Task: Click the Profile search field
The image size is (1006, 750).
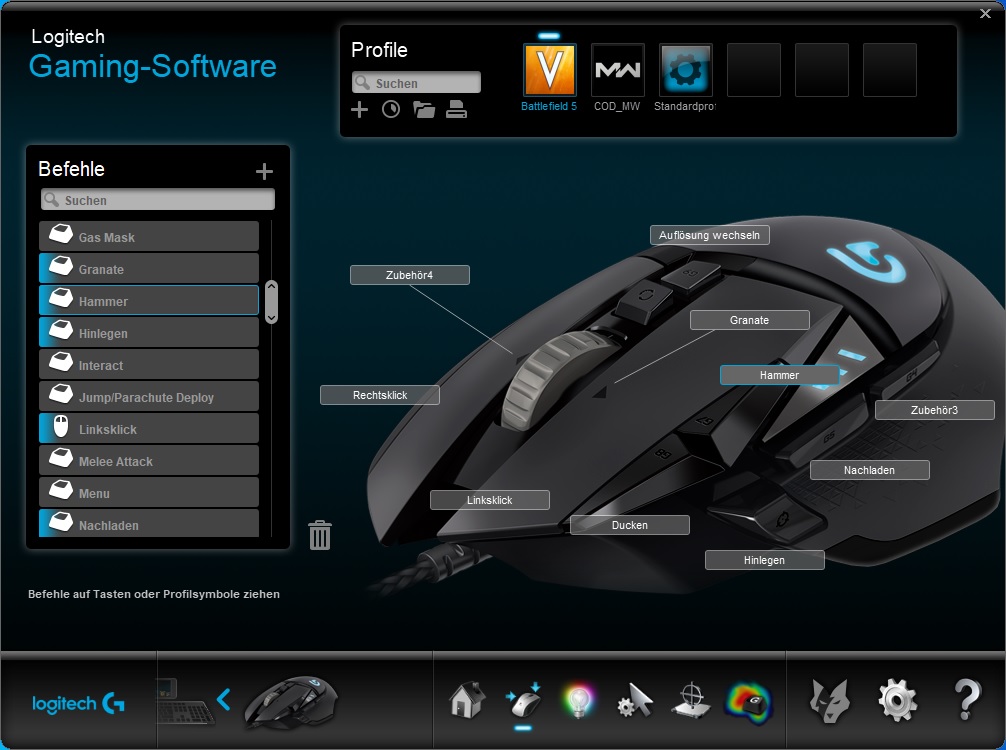Action: [x=416, y=83]
